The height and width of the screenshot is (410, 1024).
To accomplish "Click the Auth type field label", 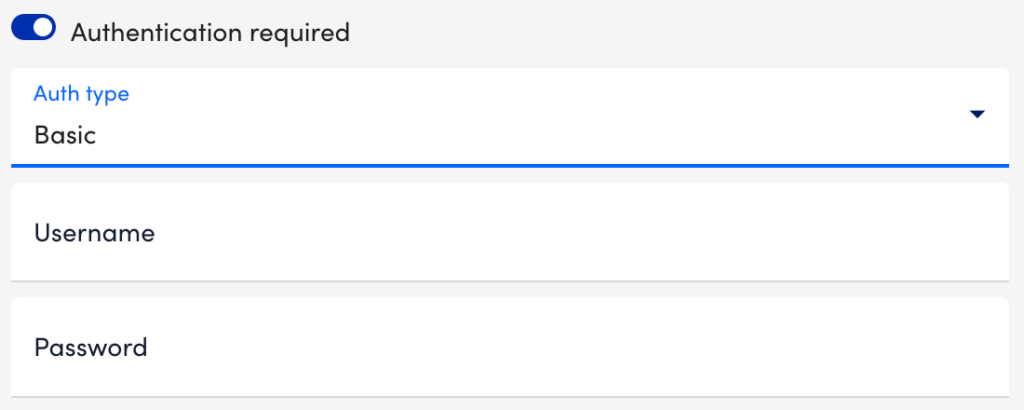I will point(81,94).
